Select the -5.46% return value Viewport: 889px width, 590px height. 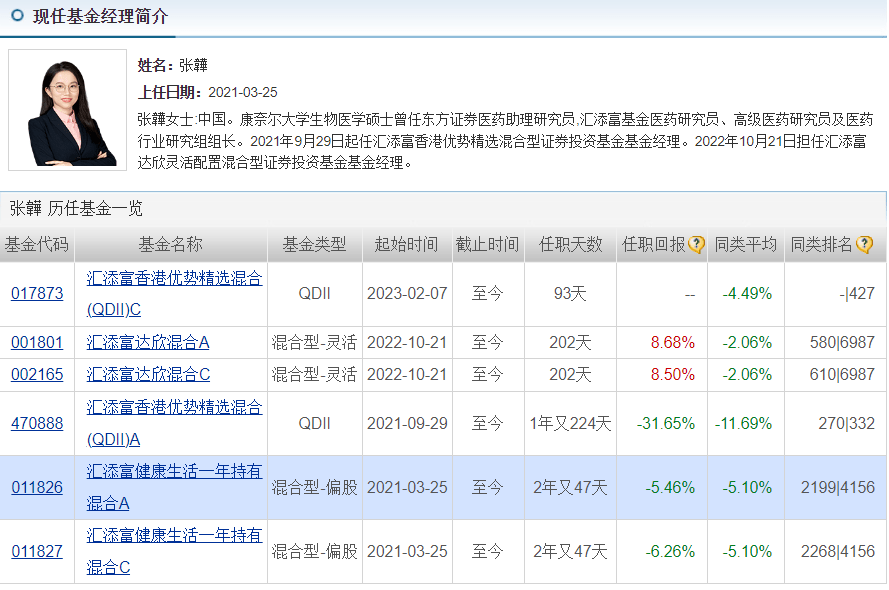tap(670, 487)
